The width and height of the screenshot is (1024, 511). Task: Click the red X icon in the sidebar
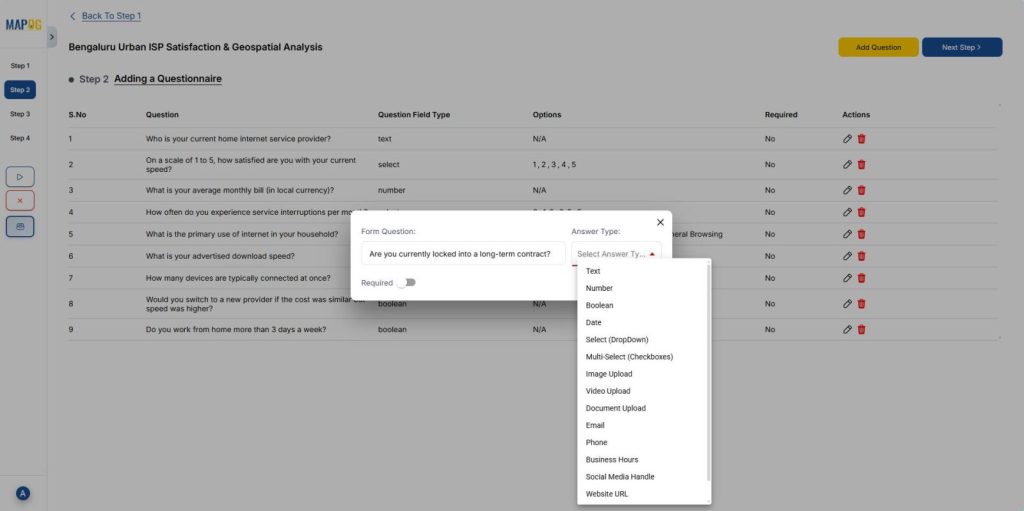(x=20, y=201)
